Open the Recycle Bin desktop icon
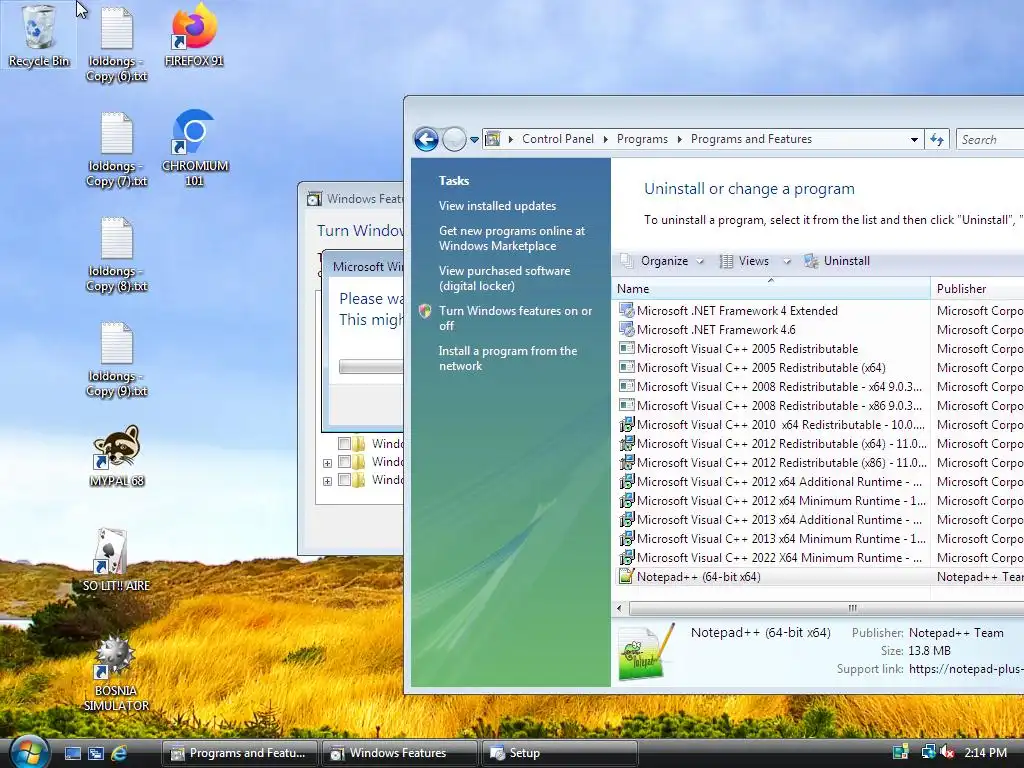Viewport: 1024px width, 768px height. (39, 36)
